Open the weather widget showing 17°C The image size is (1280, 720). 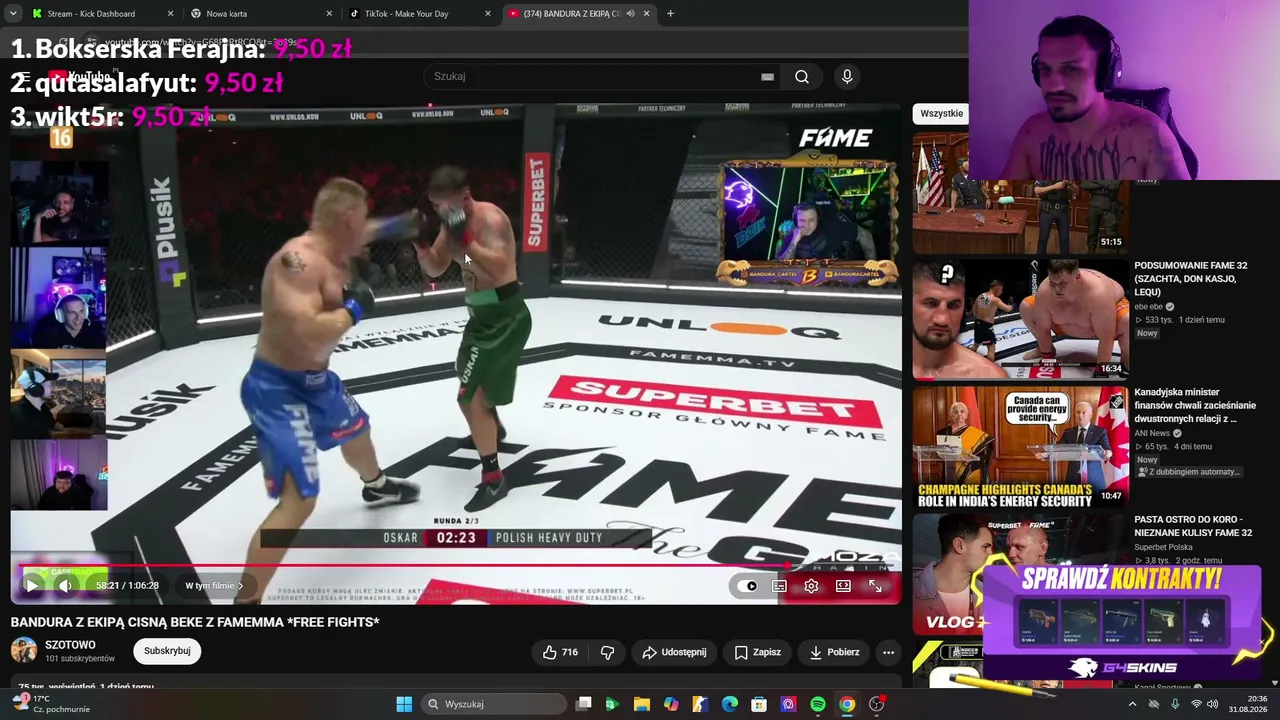(49, 704)
